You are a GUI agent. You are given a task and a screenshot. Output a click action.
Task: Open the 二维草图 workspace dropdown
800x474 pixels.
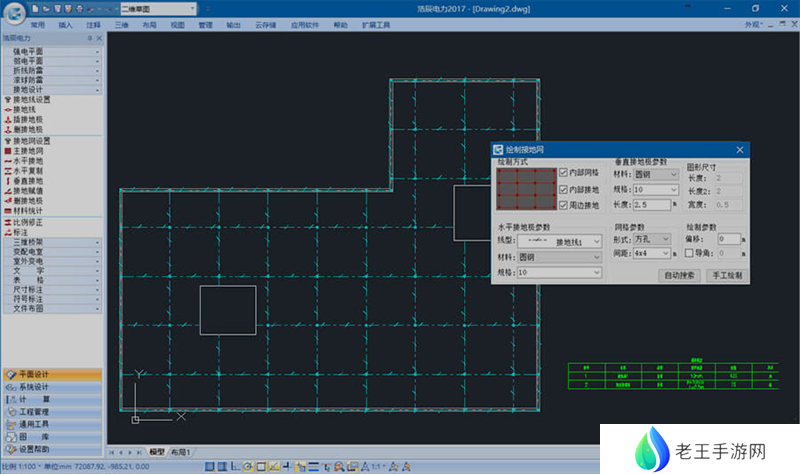[x=162, y=8]
